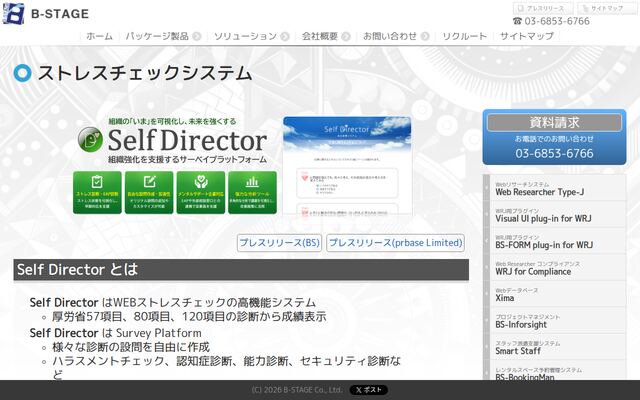Click the (C) 2026 B-STAGE Co., Ltd. footer text

tap(297, 390)
